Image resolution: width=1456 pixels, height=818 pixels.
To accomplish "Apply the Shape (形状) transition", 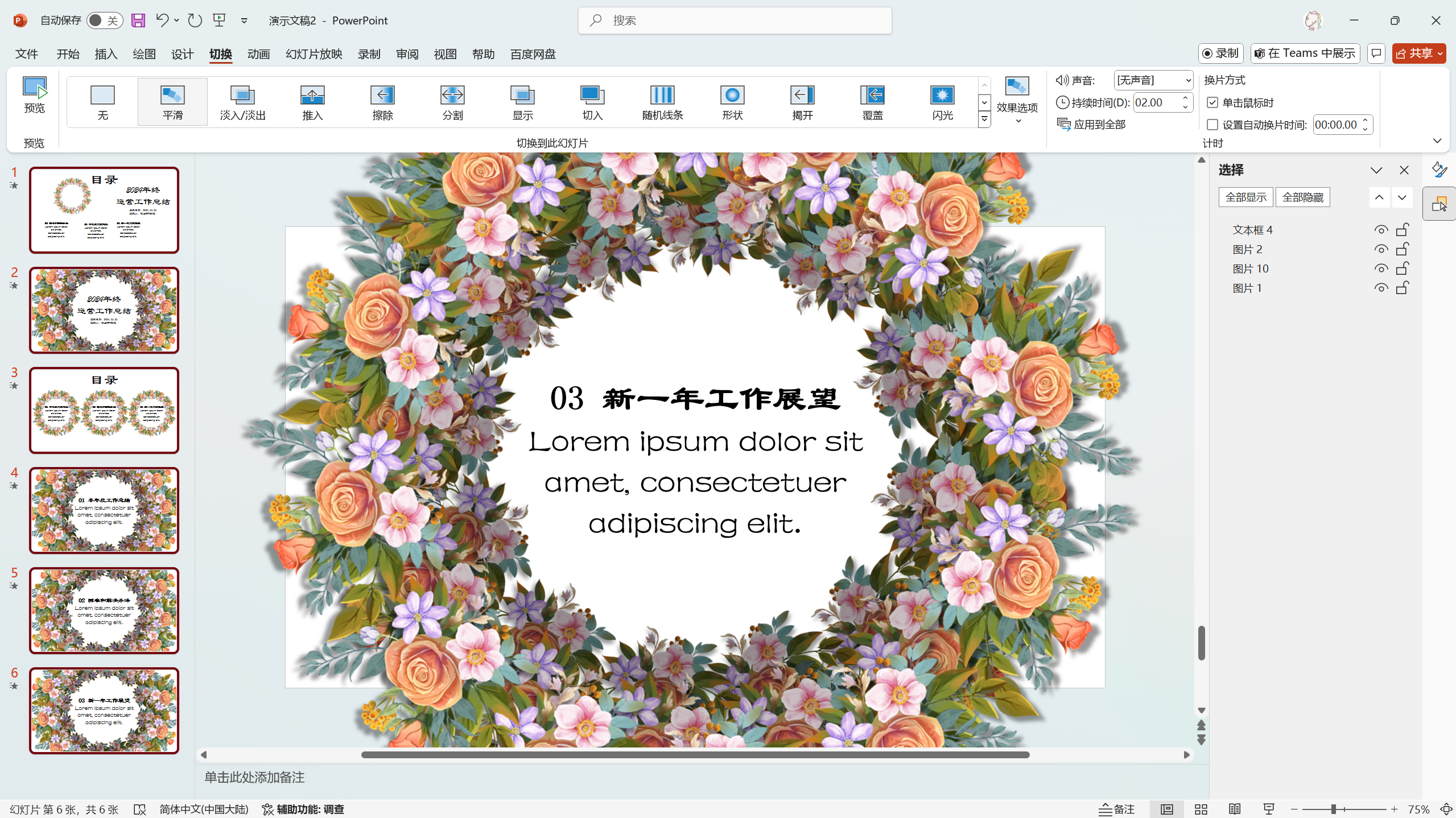I will [x=732, y=102].
